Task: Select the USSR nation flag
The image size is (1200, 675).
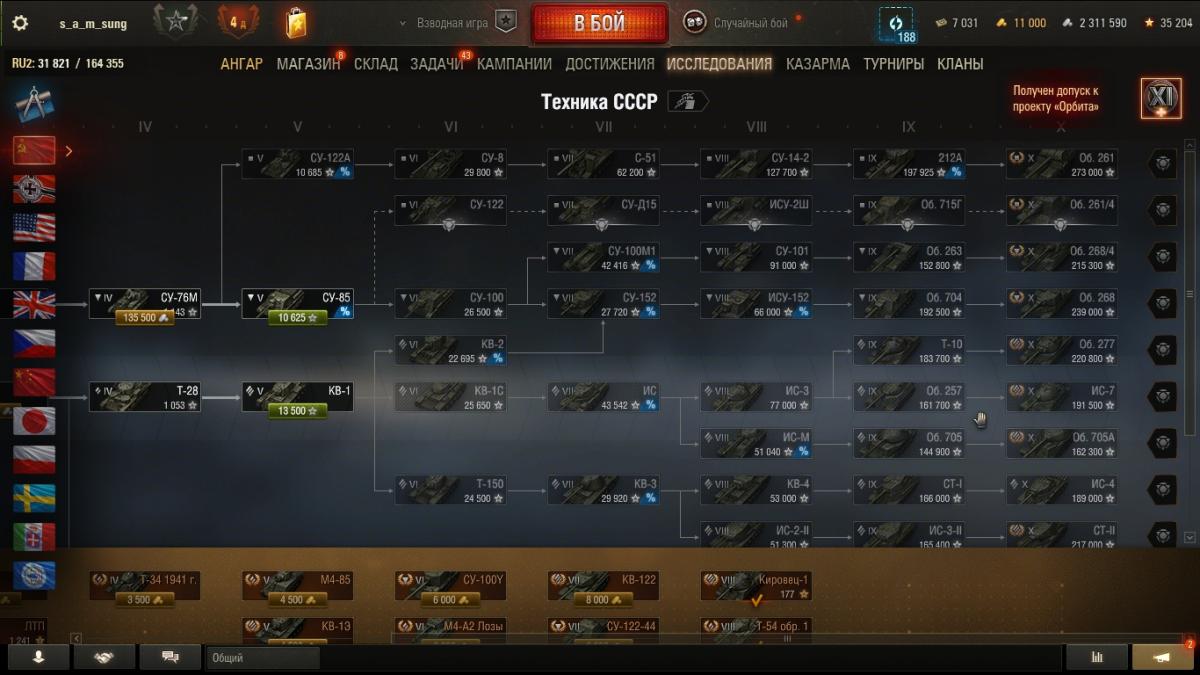Action: point(34,151)
